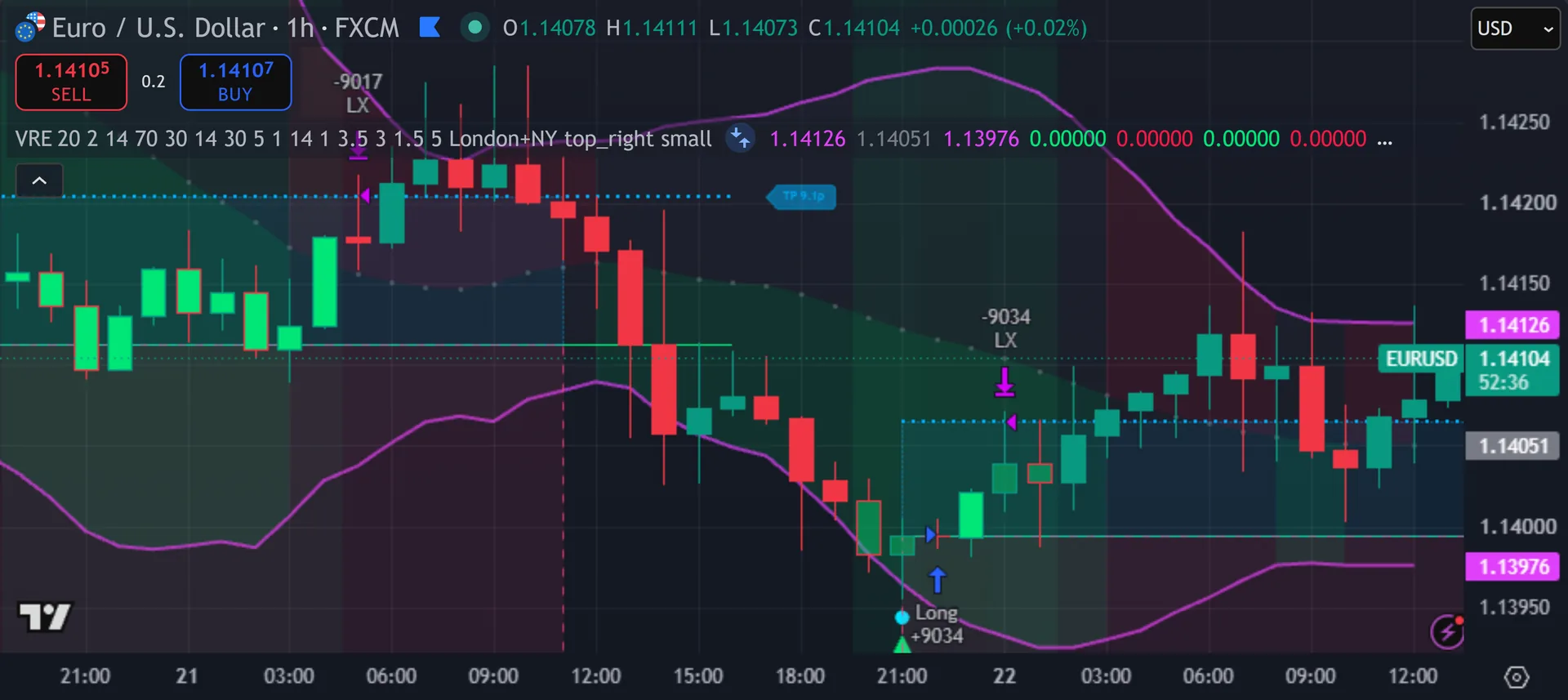Click the blue up arrow Long entry marker
1568x700 pixels.
coord(938,580)
